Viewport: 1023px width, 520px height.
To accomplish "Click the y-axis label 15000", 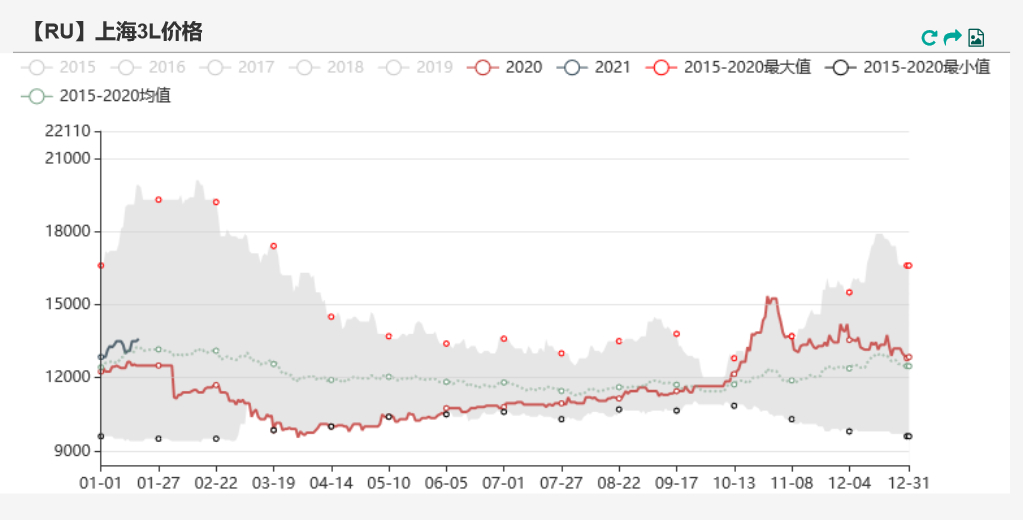I will (67, 305).
